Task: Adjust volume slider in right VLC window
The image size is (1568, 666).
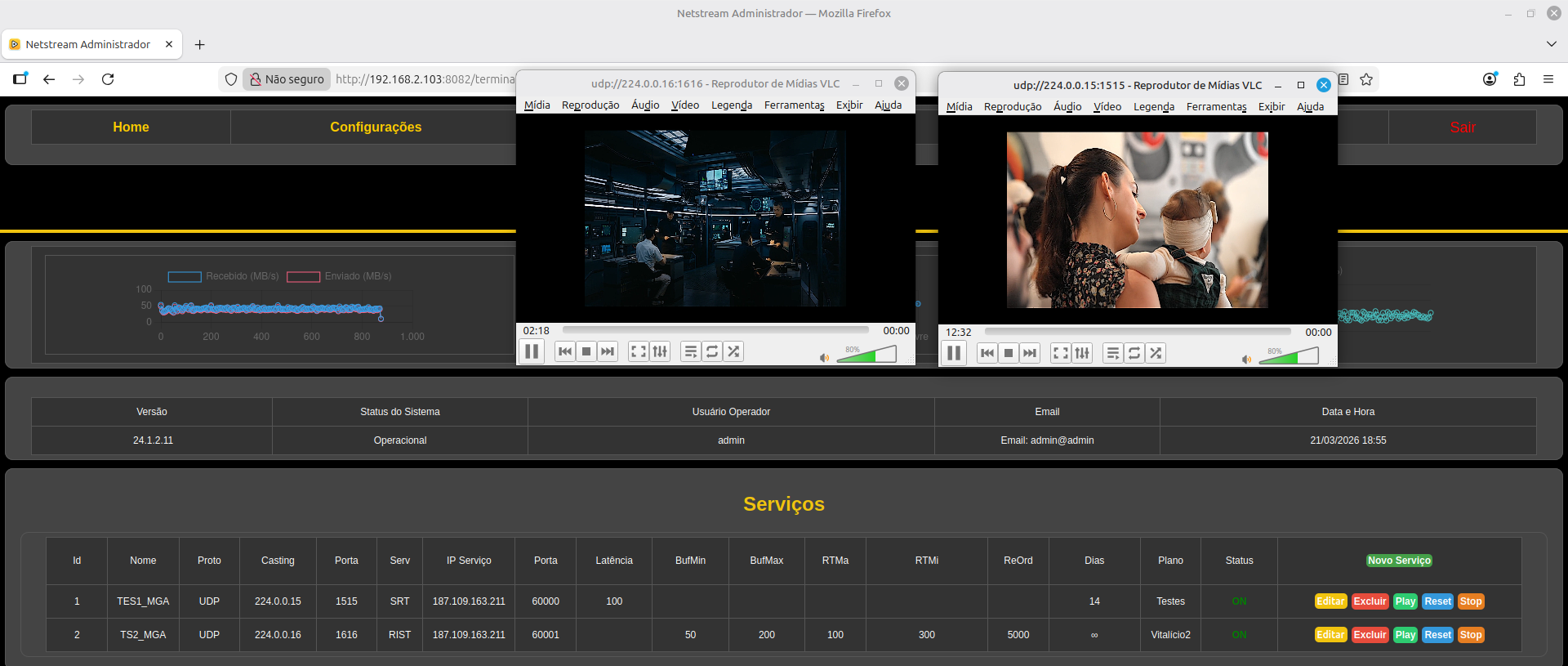Action: tap(1289, 355)
